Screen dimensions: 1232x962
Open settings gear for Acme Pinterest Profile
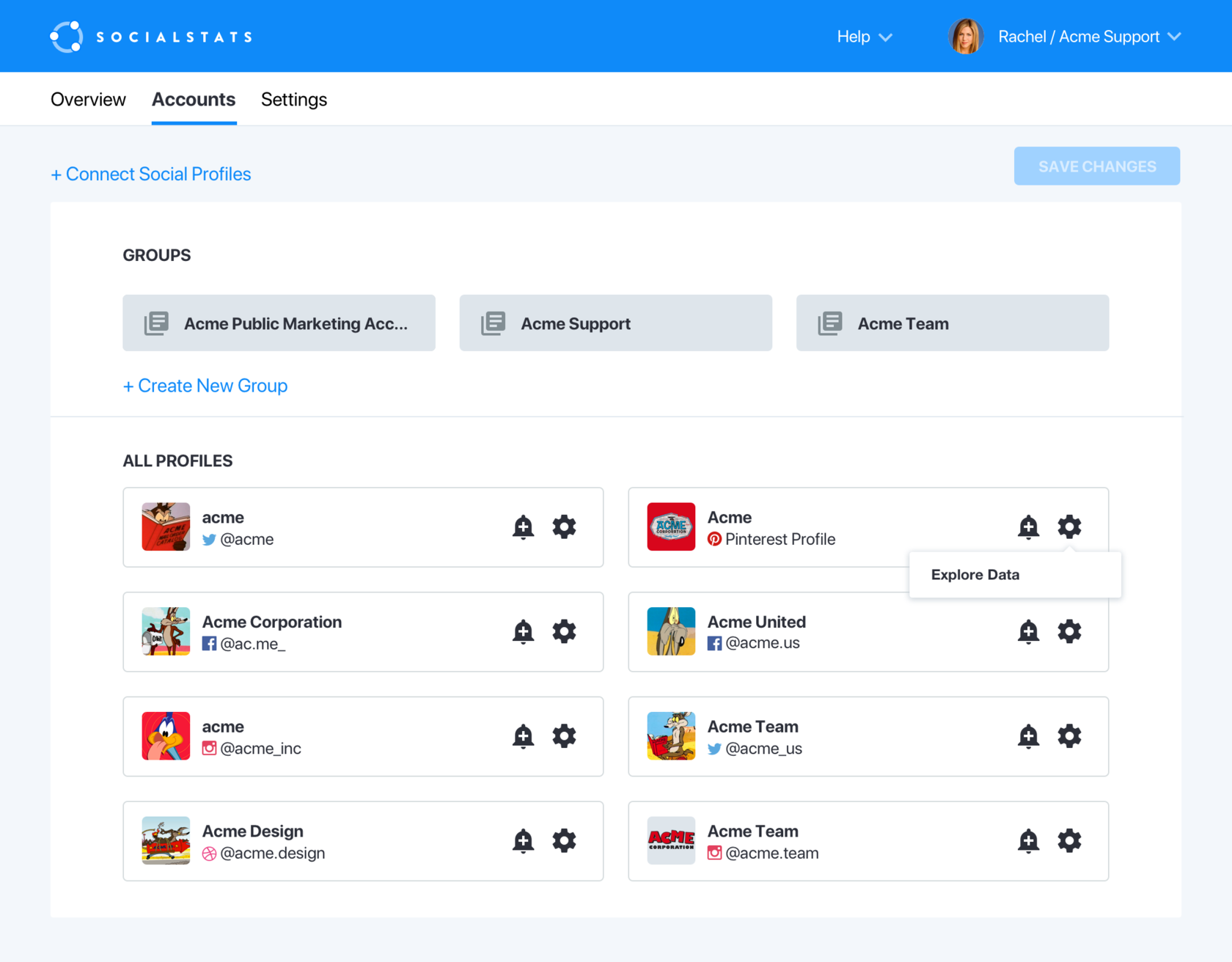click(x=1069, y=526)
